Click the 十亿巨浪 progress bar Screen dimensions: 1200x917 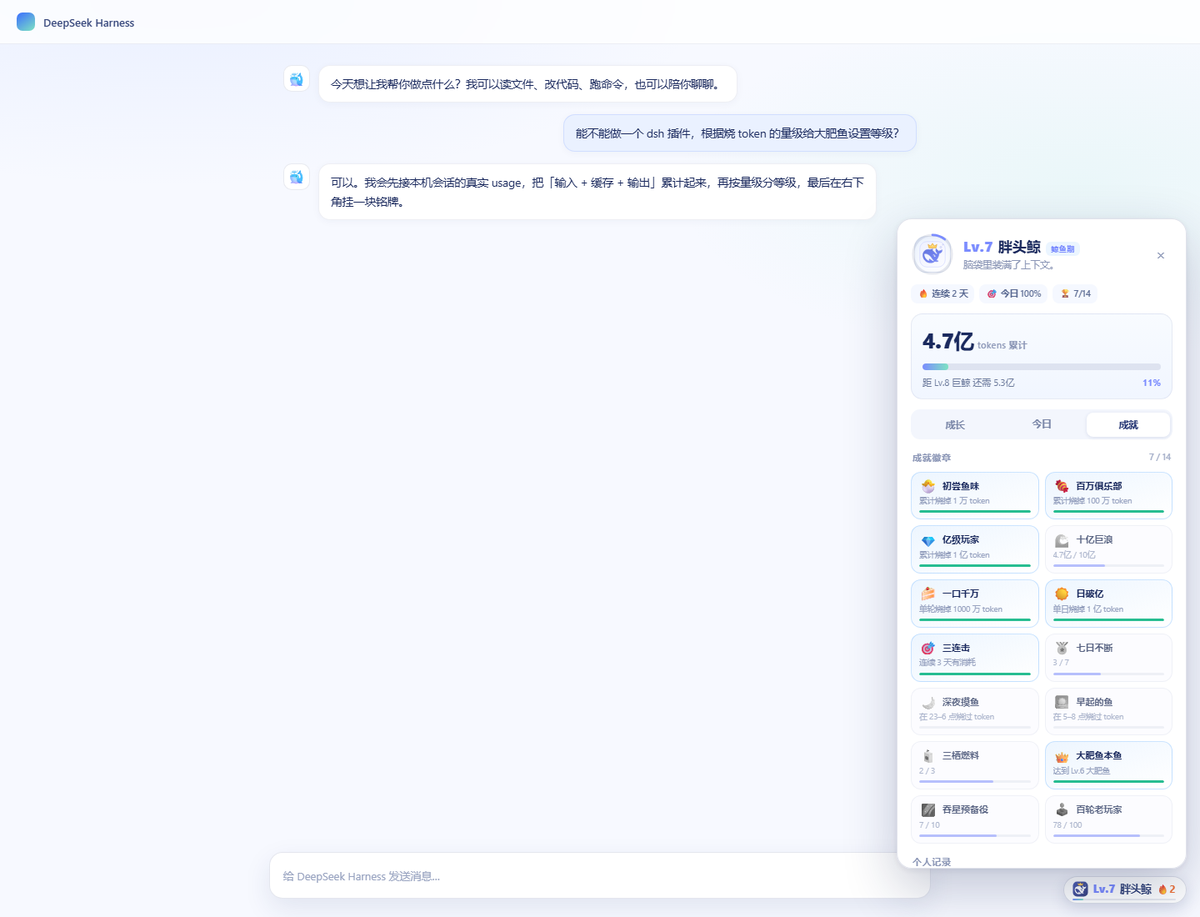click(1107, 565)
